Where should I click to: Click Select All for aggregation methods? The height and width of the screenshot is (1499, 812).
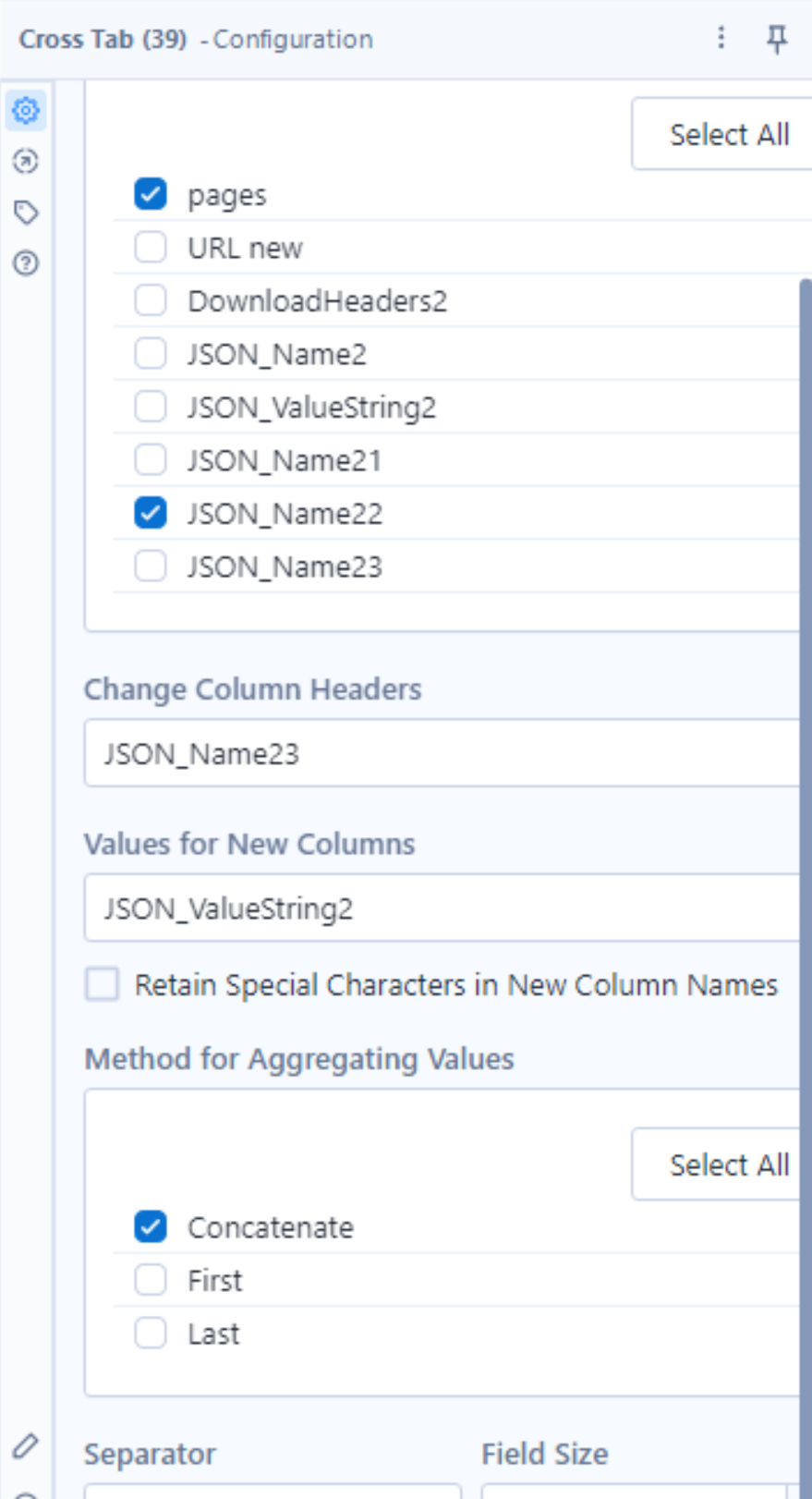pyautogui.click(x=721, y=1164)
